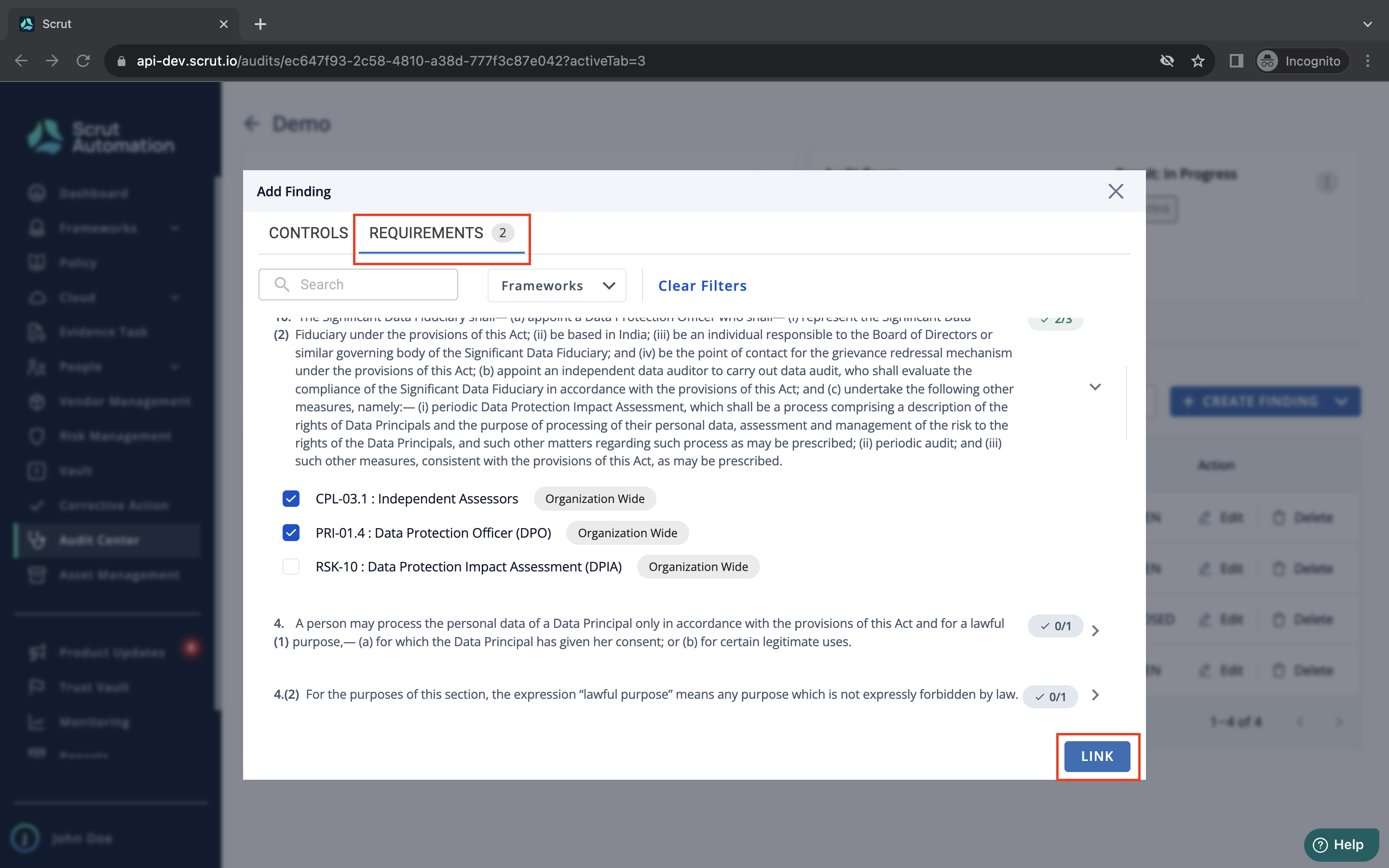Click the search magnifier icon
Image resolution: width=1389 pixels, height=868 pixels.
[281, 284]
